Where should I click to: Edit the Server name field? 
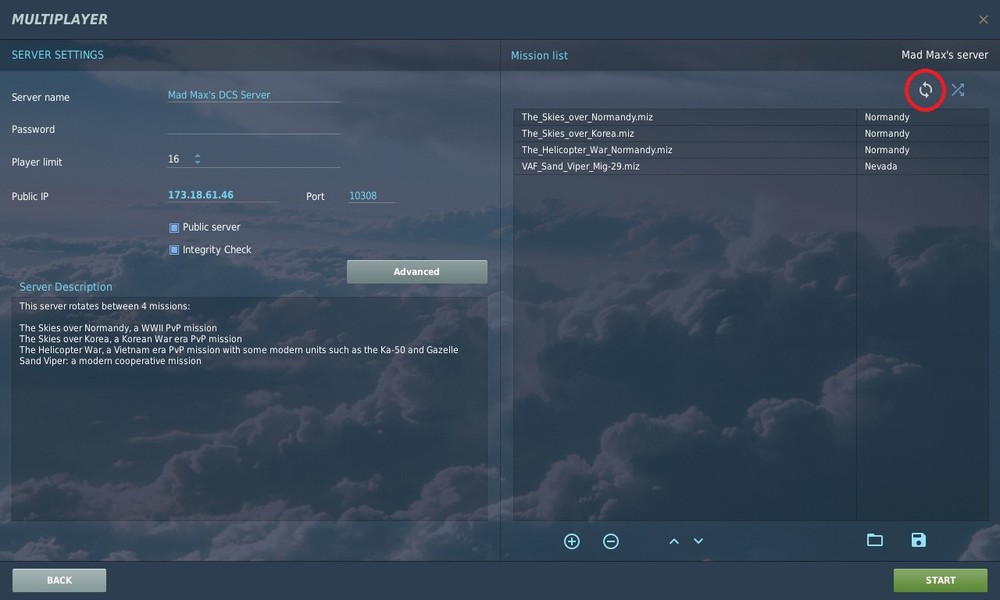[253, 95]
